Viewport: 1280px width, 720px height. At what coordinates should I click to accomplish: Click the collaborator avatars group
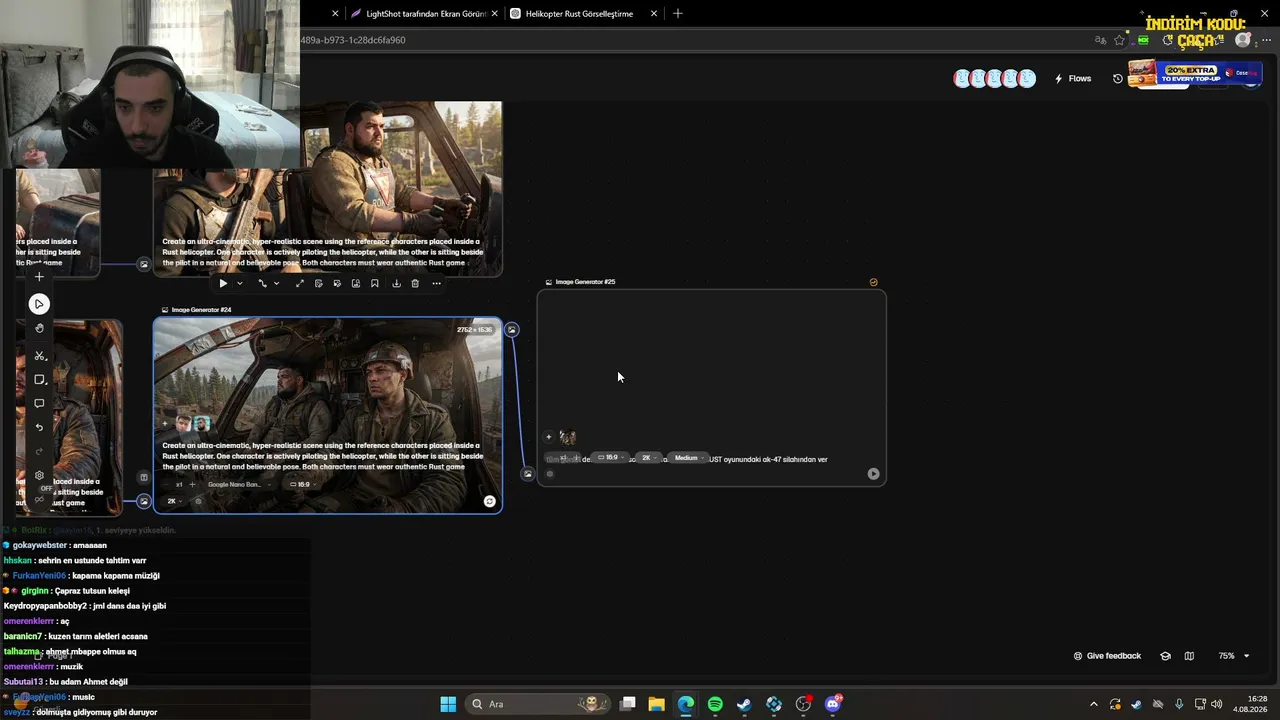pos(994,79)
